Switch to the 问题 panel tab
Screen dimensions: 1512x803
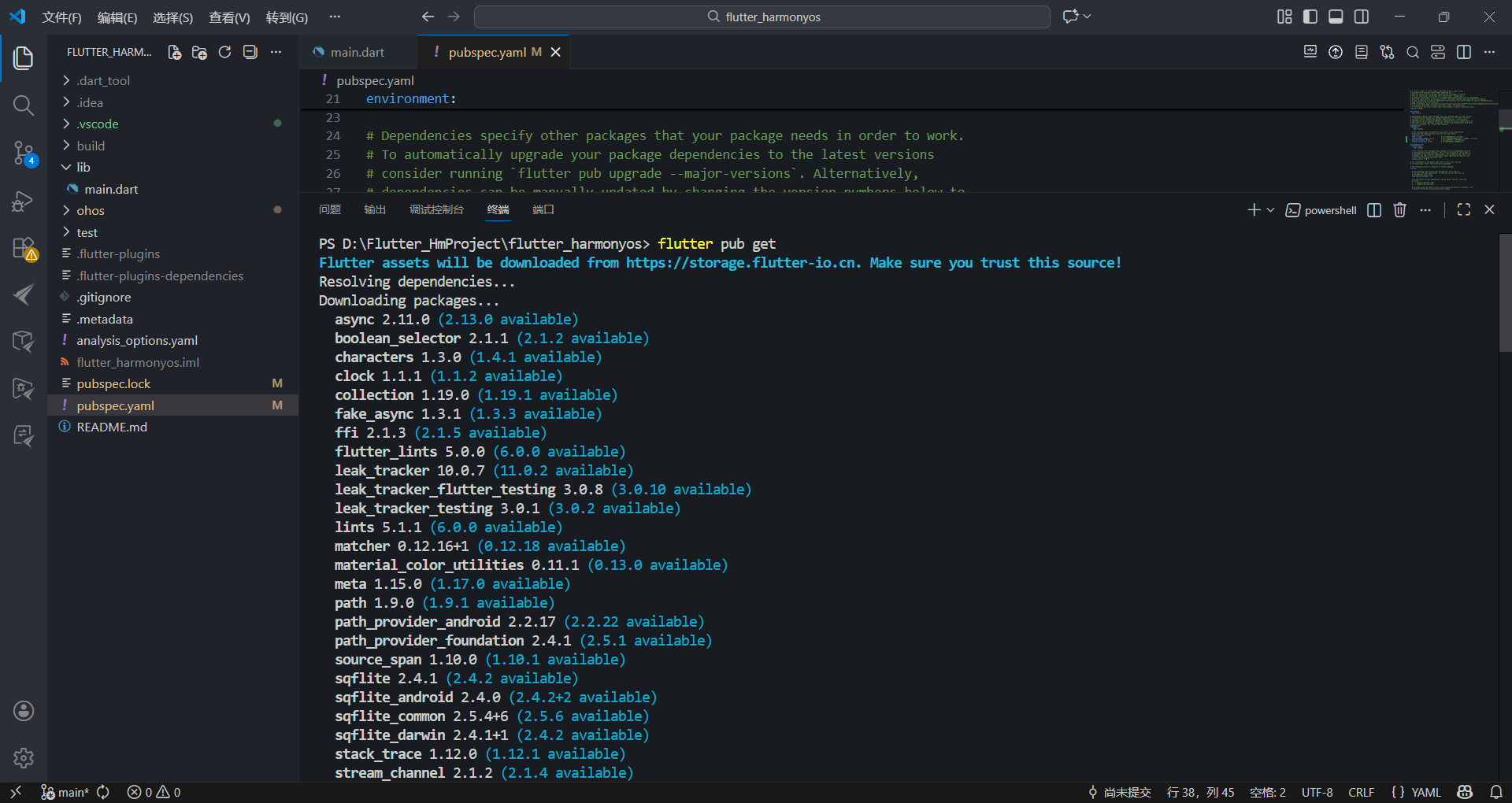pyautogui.click(x=330, y=209)
